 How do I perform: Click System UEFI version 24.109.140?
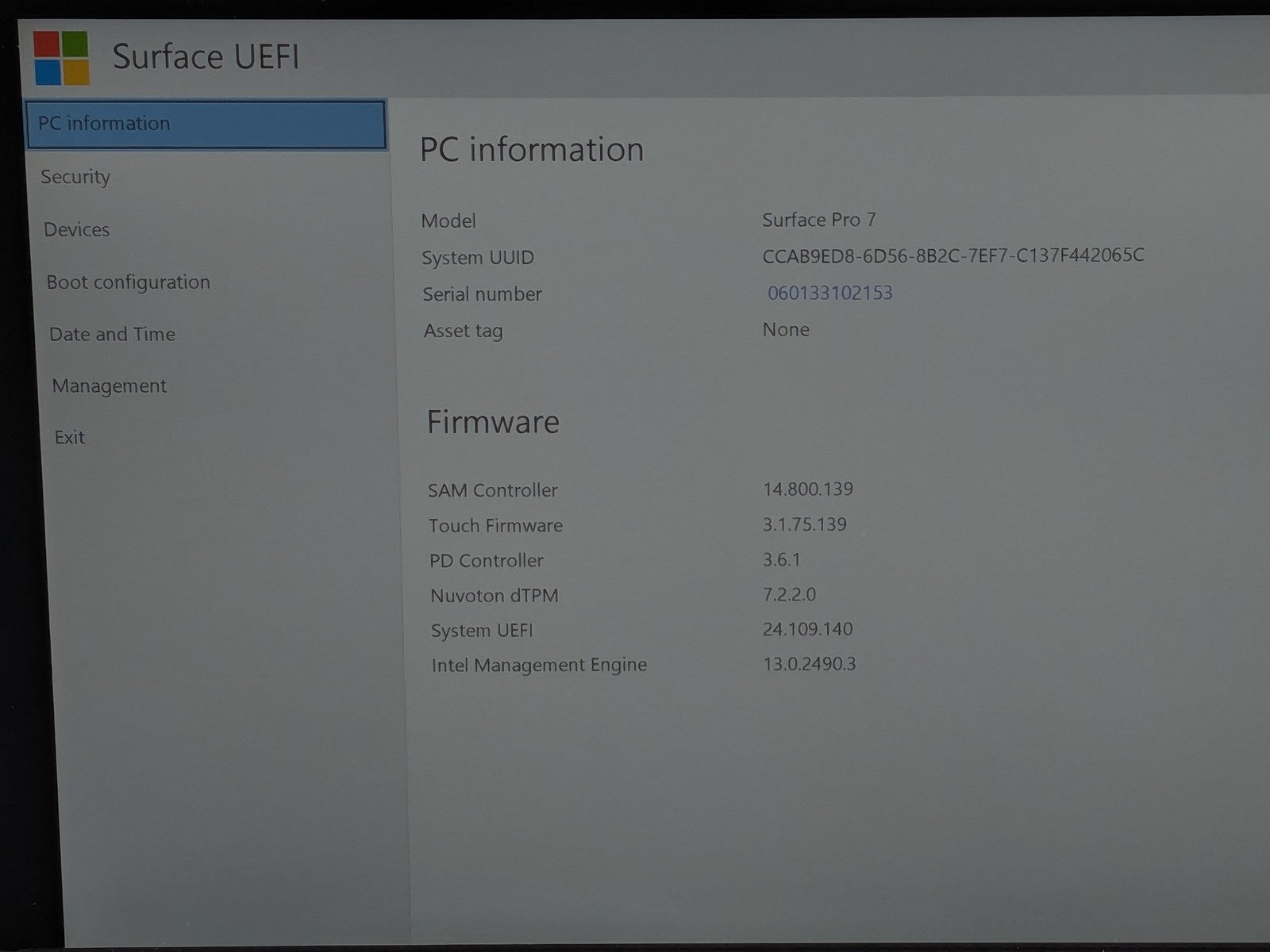pos(808,629)
